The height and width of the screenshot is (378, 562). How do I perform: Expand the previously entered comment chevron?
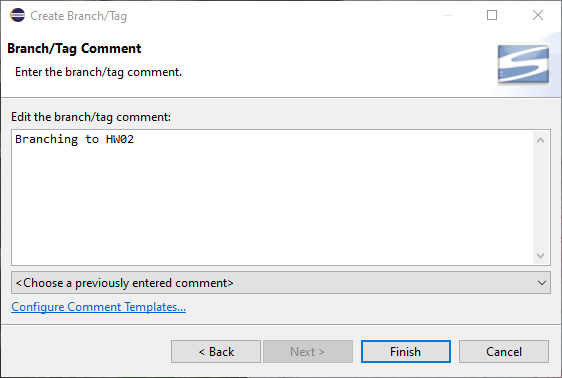point(542,283)
